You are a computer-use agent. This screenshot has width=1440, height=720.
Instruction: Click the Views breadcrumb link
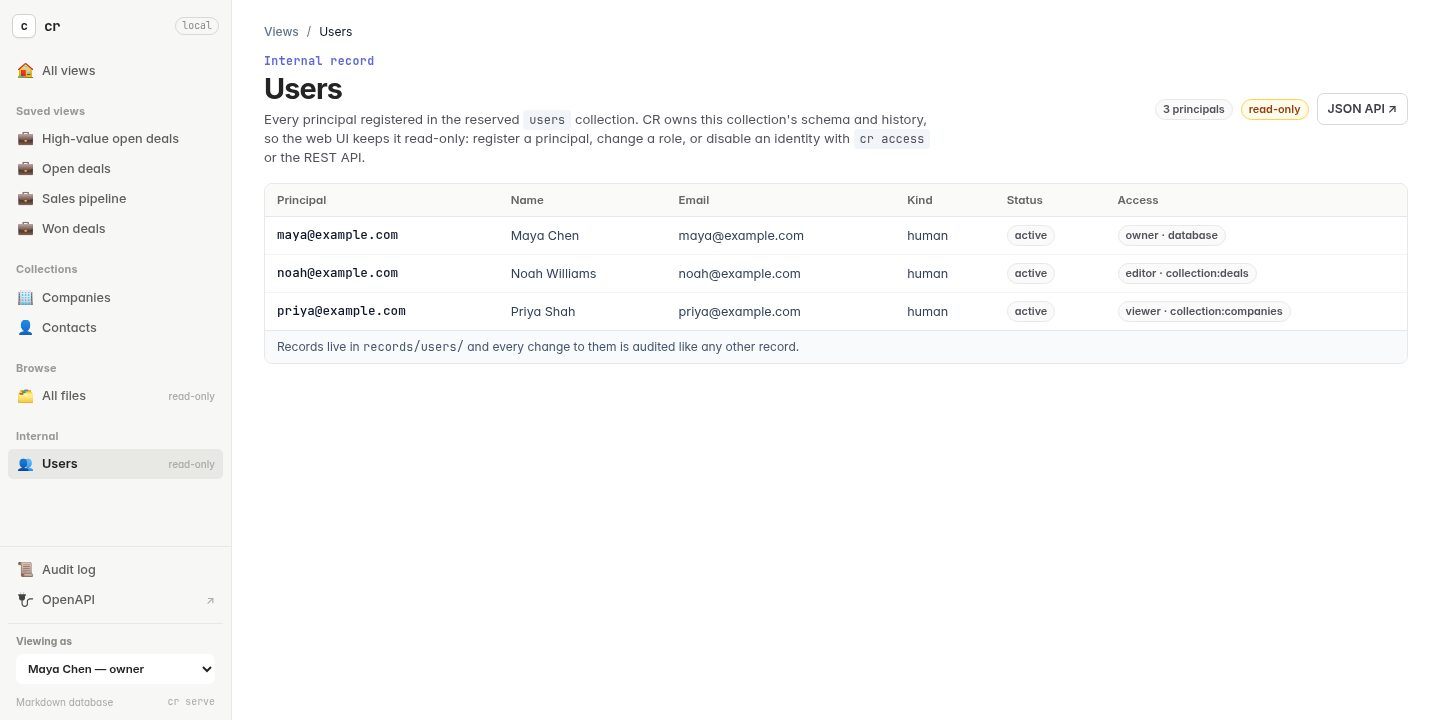[x=281, y=32]
